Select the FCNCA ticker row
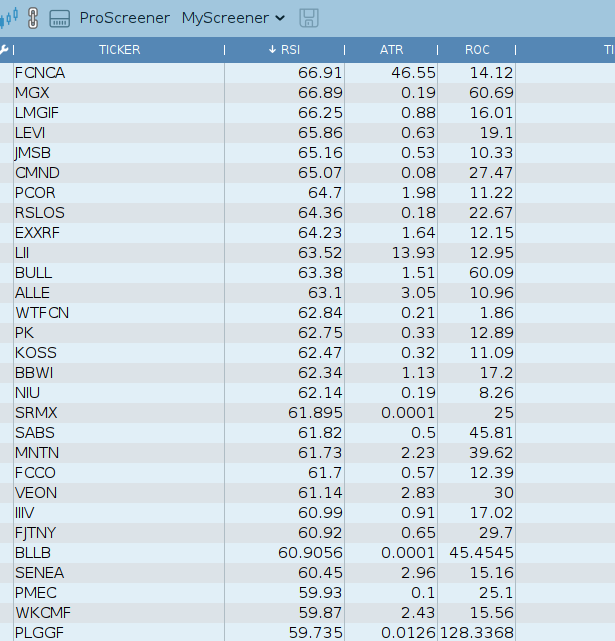615x641 pixels. (40, 73)
